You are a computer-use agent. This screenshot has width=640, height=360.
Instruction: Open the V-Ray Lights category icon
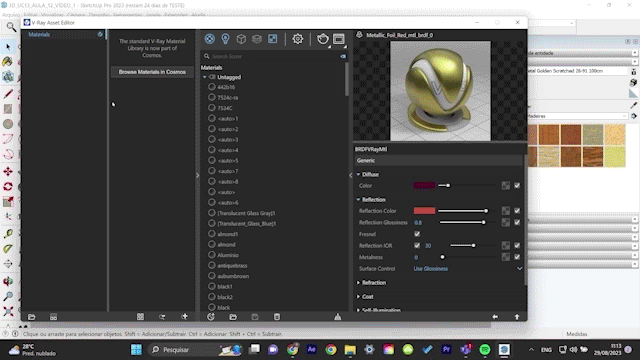[225, 39]
